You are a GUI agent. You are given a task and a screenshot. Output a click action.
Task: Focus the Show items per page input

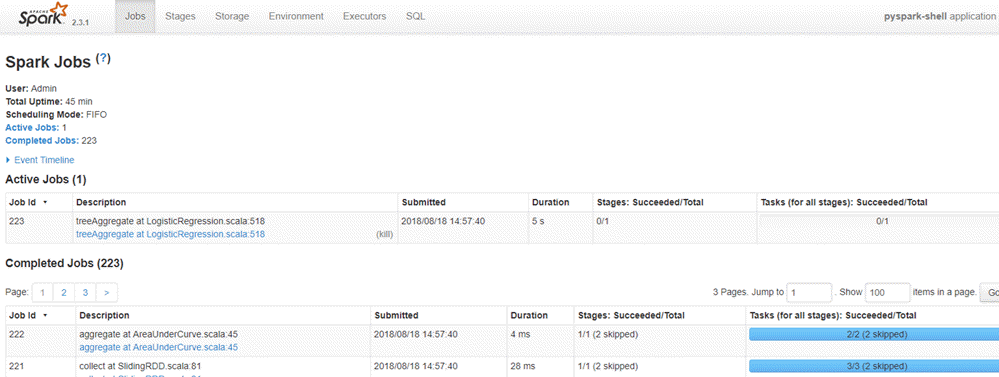click(x=887, y=292)
